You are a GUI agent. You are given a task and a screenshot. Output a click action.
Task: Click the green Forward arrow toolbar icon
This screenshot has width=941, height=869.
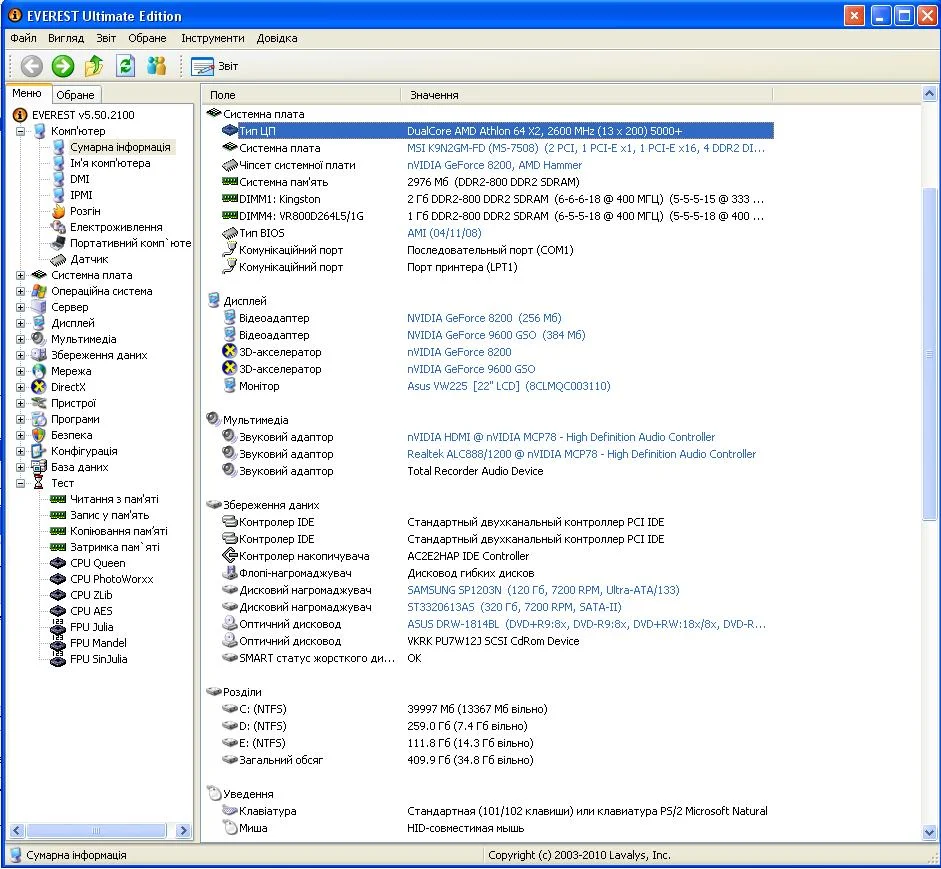63,66
